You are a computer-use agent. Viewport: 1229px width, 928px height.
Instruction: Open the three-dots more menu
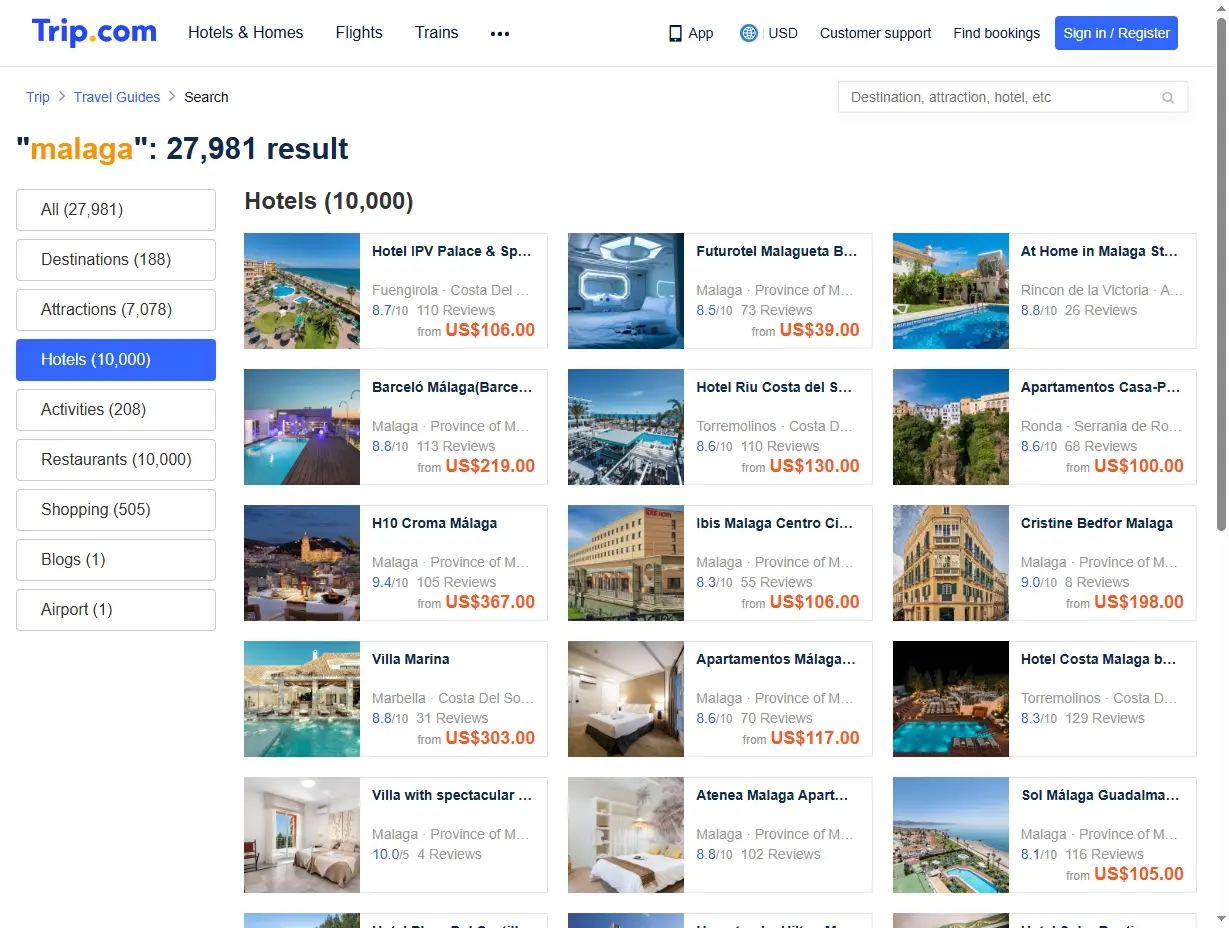[500, 33]
